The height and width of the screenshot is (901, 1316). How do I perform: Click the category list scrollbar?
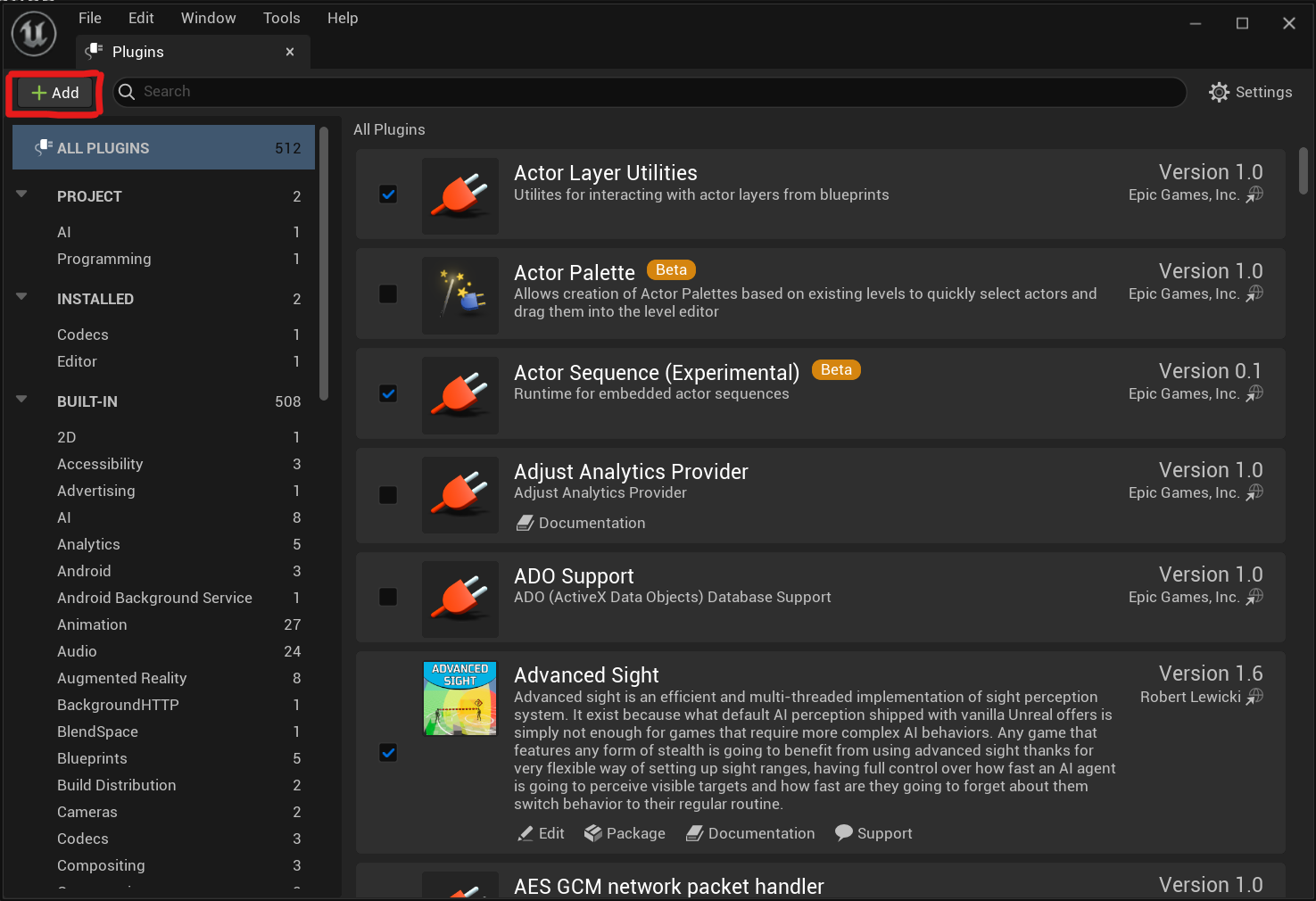click(324, 263)
